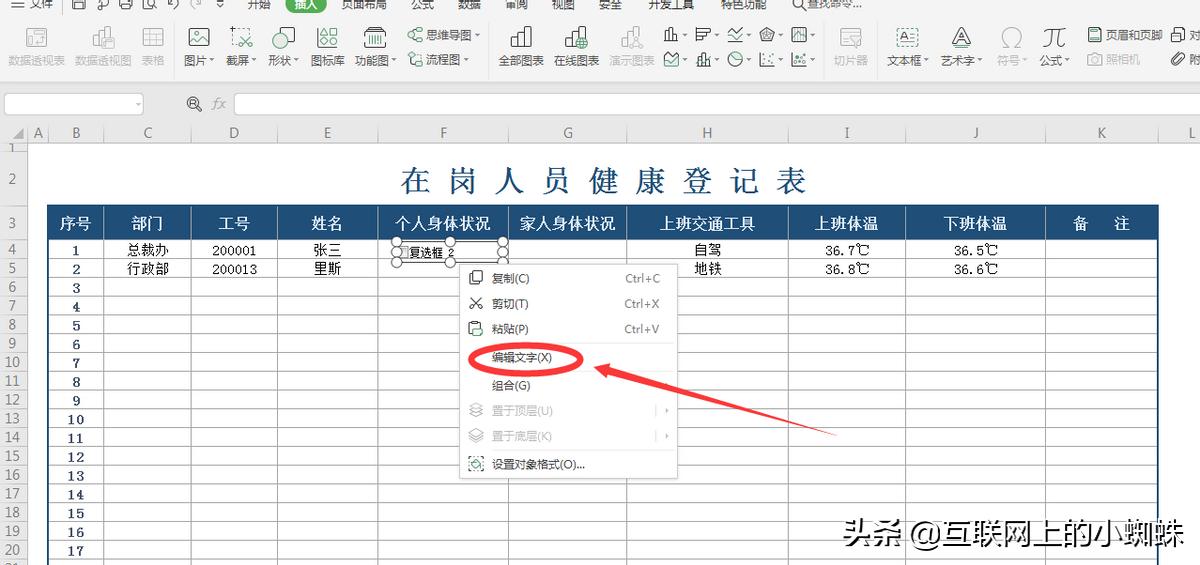This screenshot has width=1200, height=565.
Task: Expand the 文本框 dropdown arrow
Action: pos(927,60)
